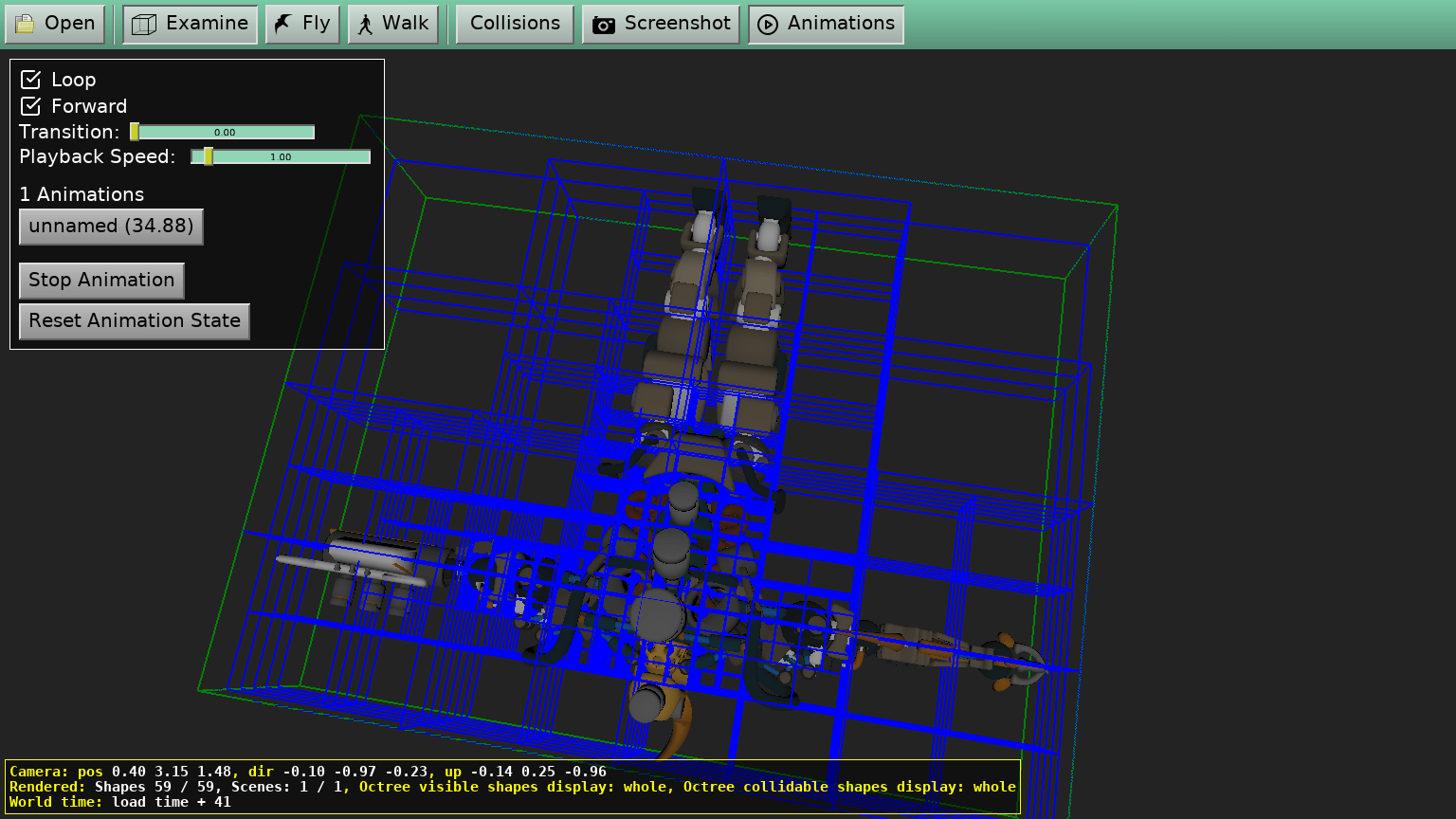Click Reset Animation State
Image resolution: width=1456 pixels, height=819 pixels.
[134, 321]
